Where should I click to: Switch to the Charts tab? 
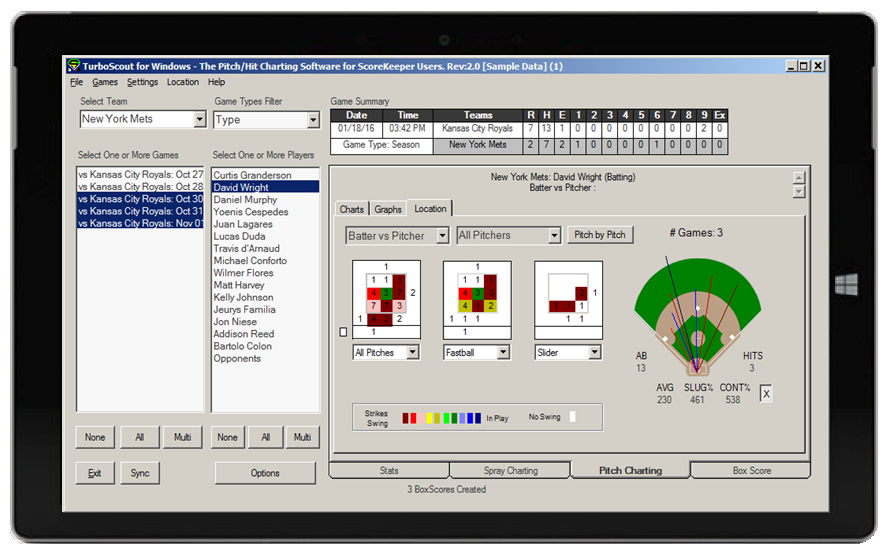352,209
